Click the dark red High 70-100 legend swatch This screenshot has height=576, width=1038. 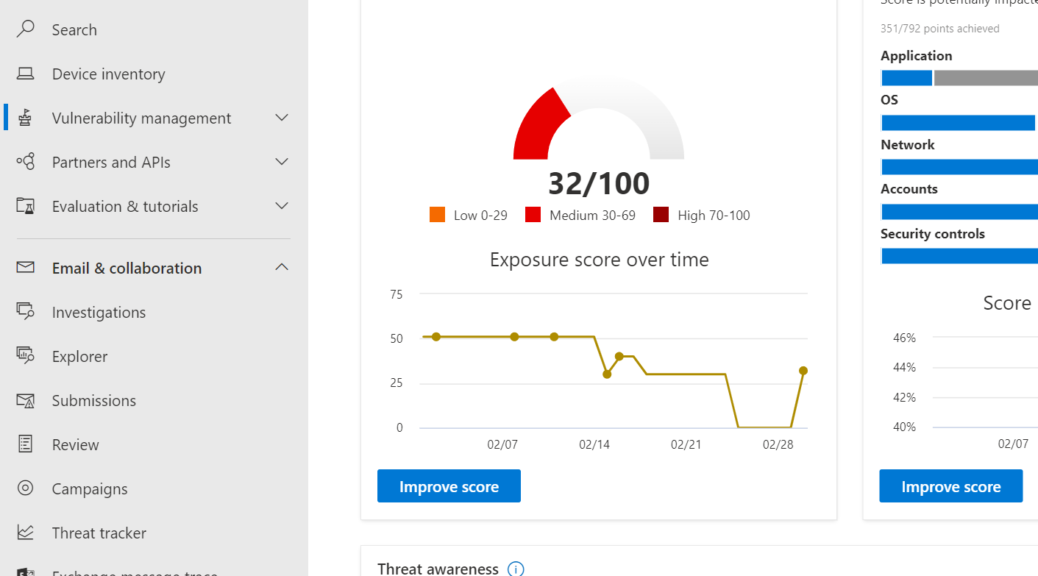[661, 215]
